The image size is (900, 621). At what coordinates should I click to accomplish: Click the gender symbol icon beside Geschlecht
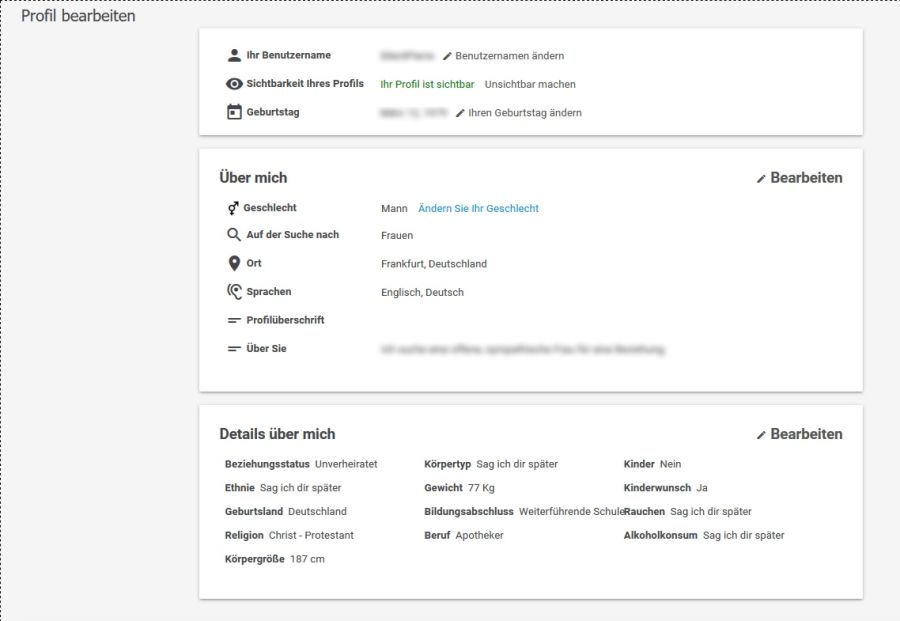pyautogui.click(x=233, y=208)
